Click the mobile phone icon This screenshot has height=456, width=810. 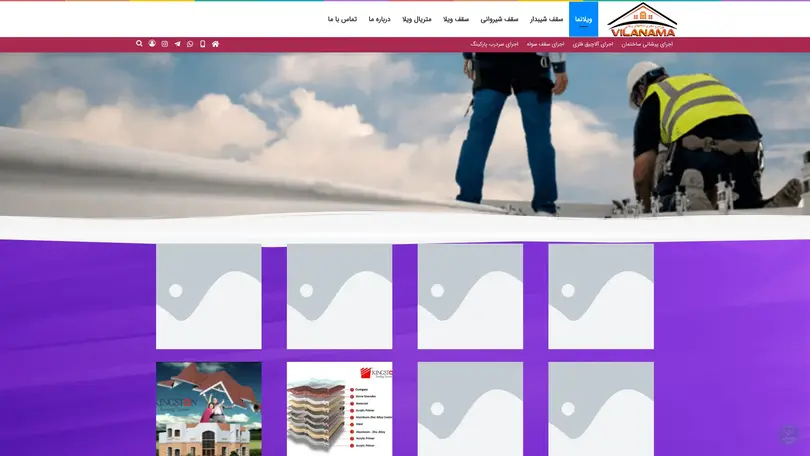(x=202, y=44)
